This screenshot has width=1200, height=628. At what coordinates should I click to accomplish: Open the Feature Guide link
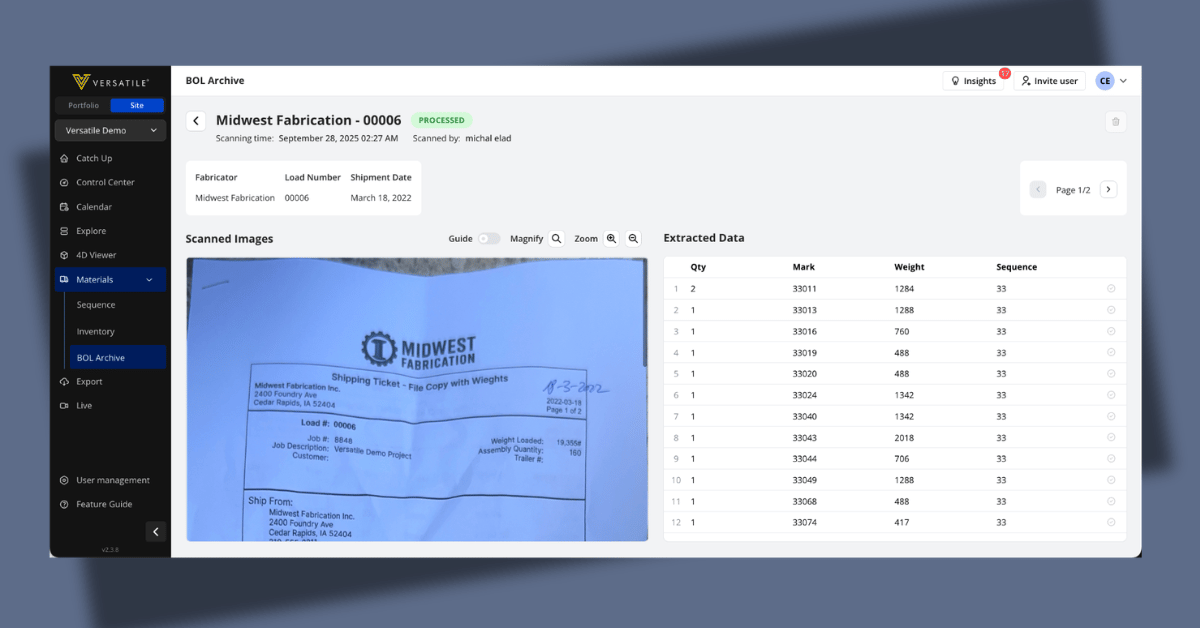[x=104, y=504]
